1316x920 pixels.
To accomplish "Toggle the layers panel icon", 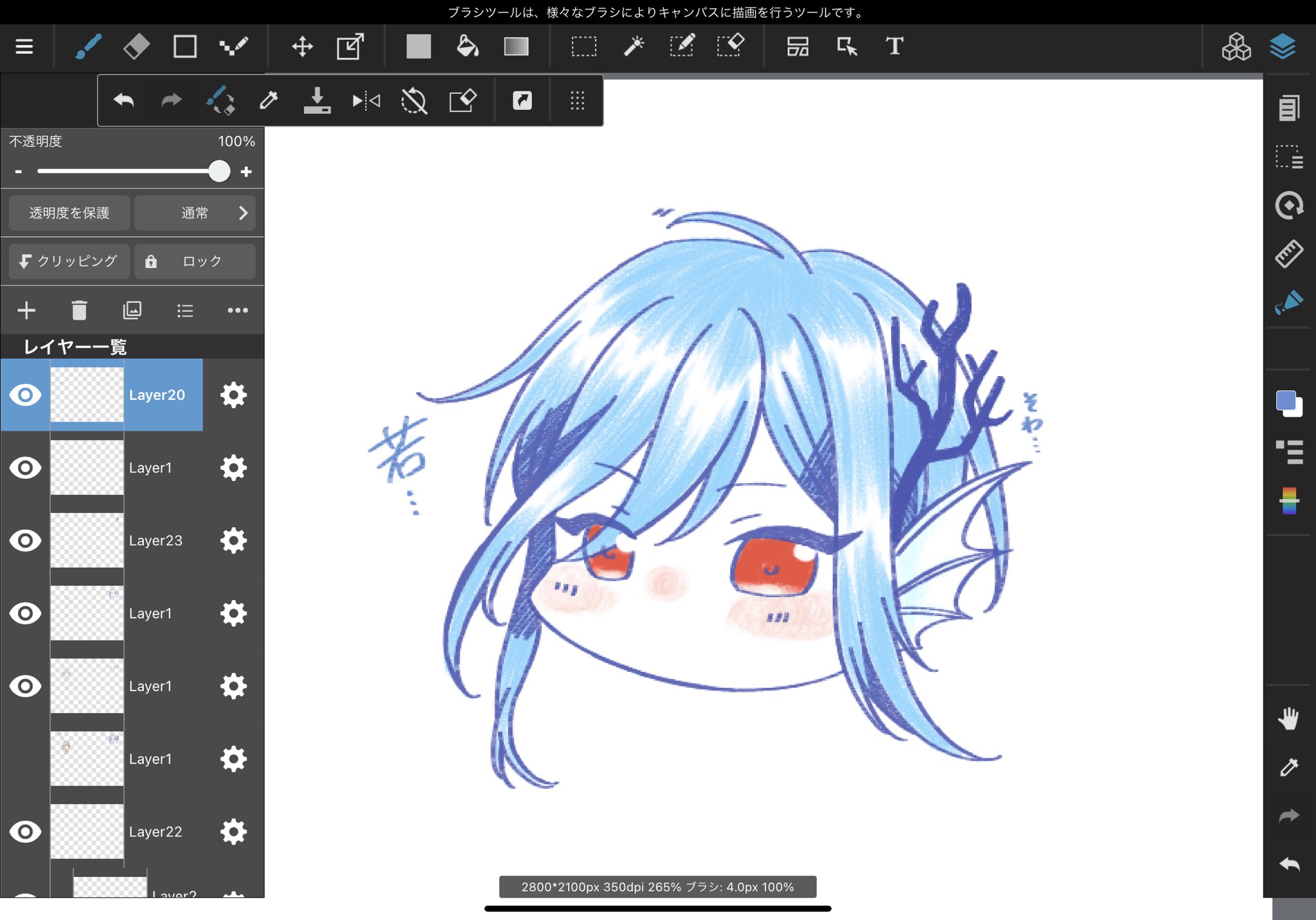I will 1283,46.
